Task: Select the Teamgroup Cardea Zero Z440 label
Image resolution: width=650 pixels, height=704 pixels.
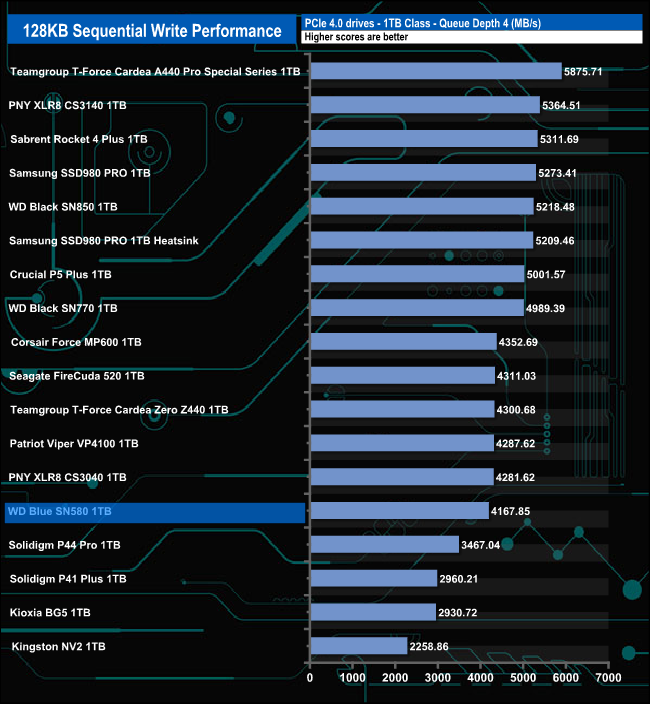Action: point(119,409)
